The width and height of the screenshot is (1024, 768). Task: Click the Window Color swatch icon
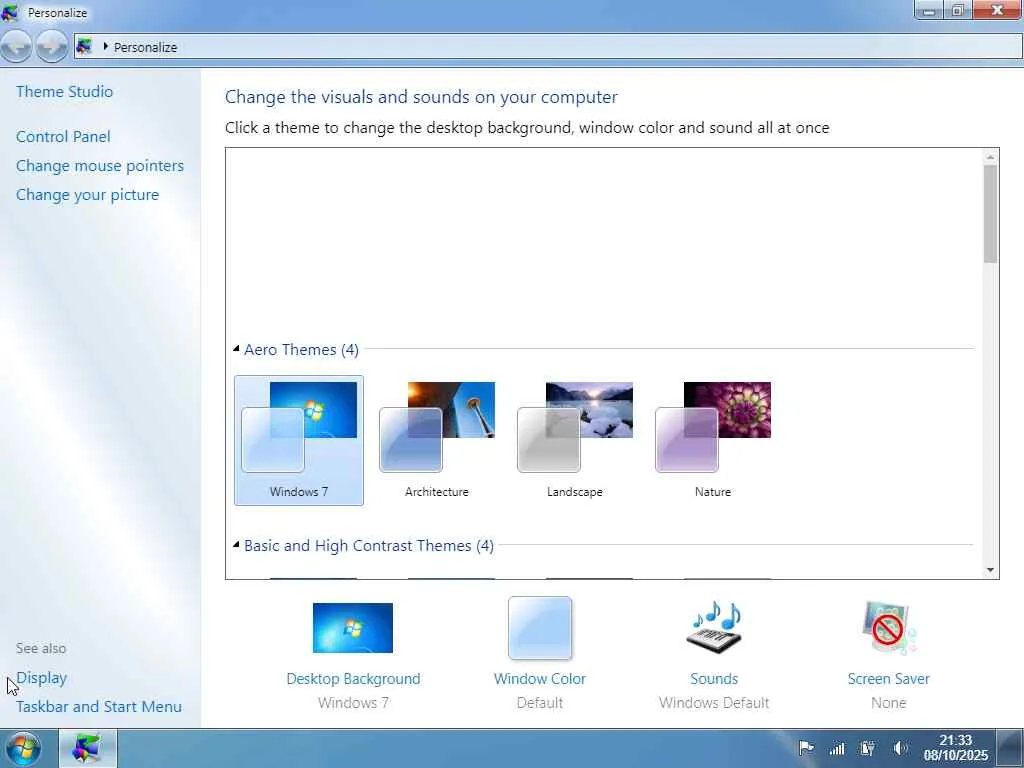tap(540, 628)
